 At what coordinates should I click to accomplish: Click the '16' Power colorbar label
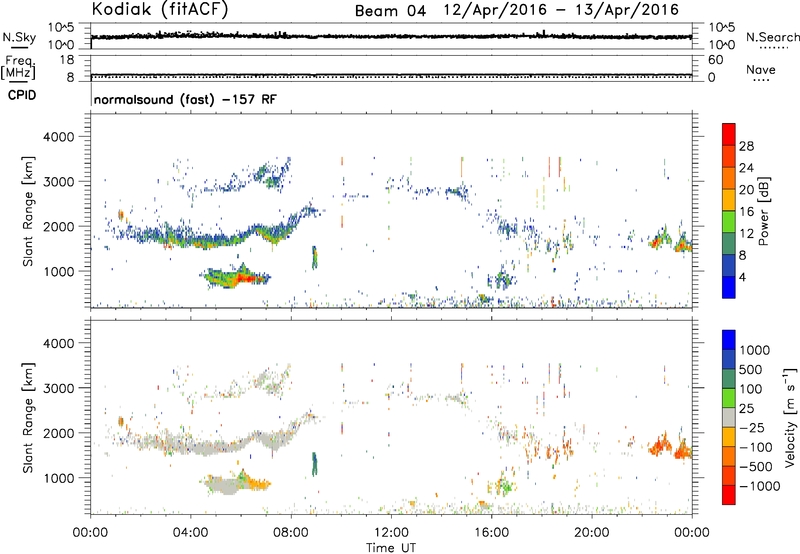point(746,212)
